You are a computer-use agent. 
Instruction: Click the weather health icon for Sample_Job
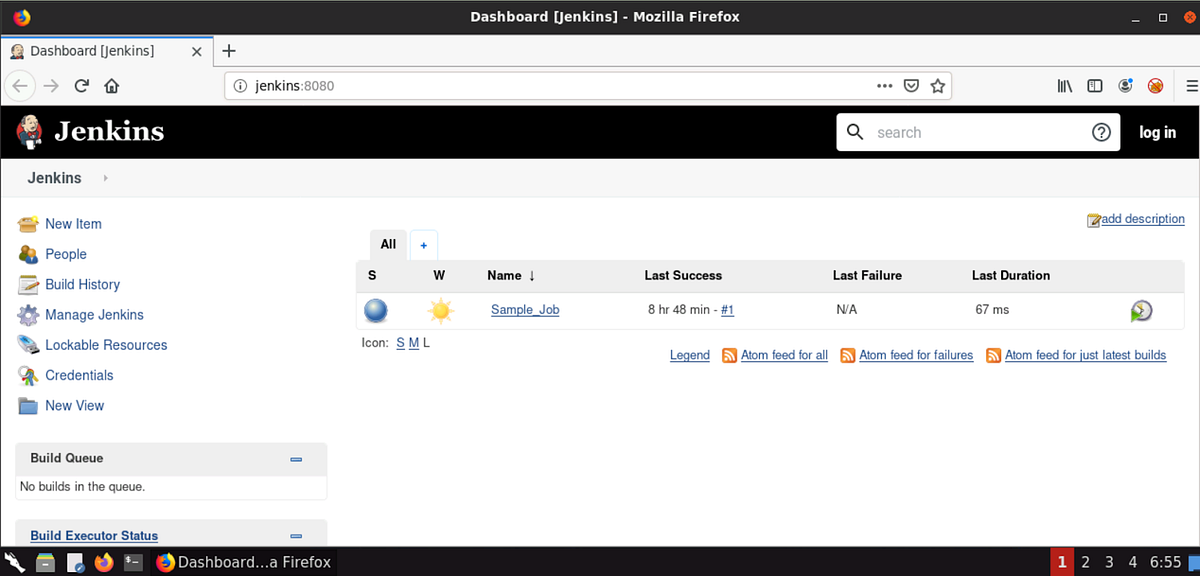[441, 310]
